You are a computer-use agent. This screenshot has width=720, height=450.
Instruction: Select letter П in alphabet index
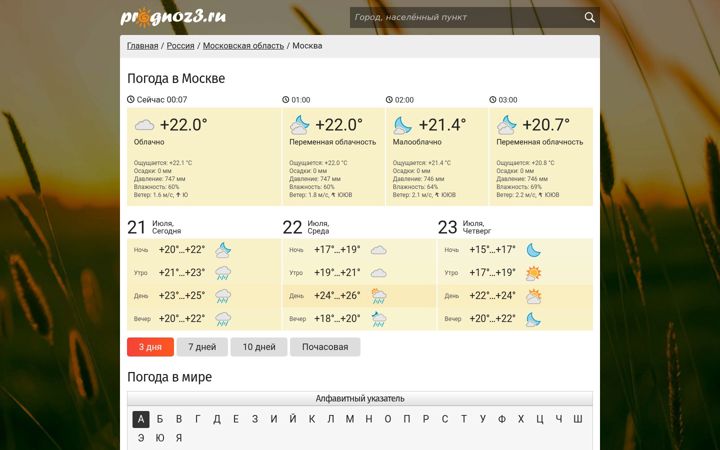[407, 419]
